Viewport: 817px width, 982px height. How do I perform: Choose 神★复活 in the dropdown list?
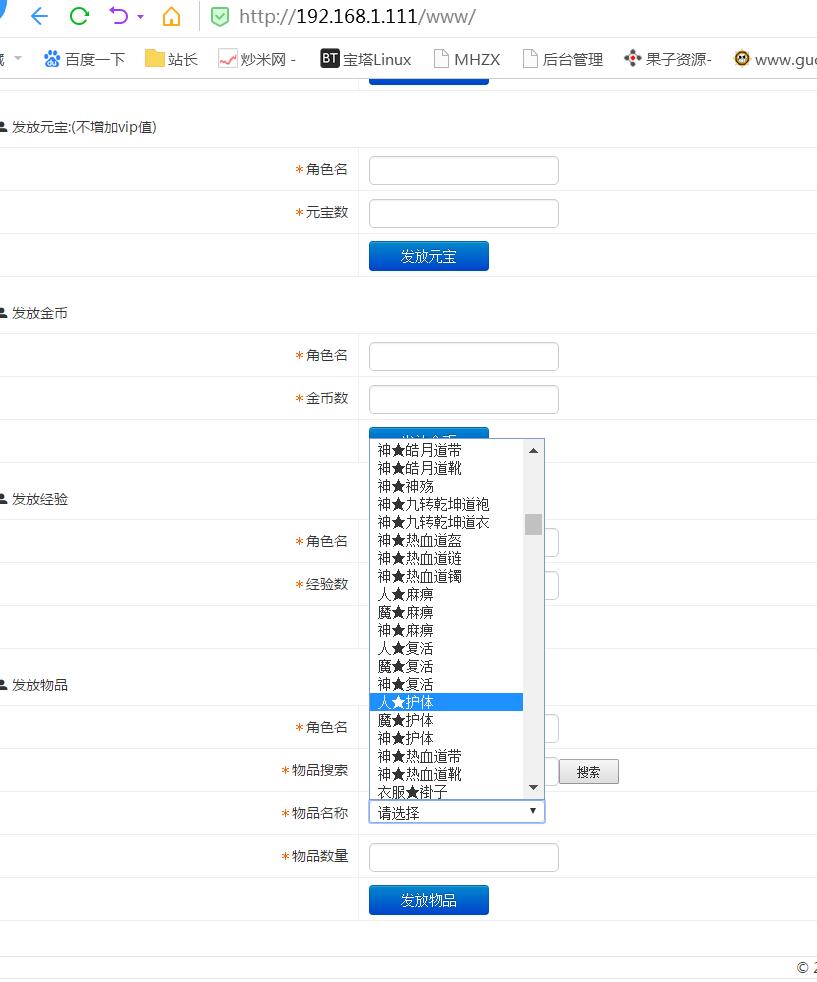point(446,684)
